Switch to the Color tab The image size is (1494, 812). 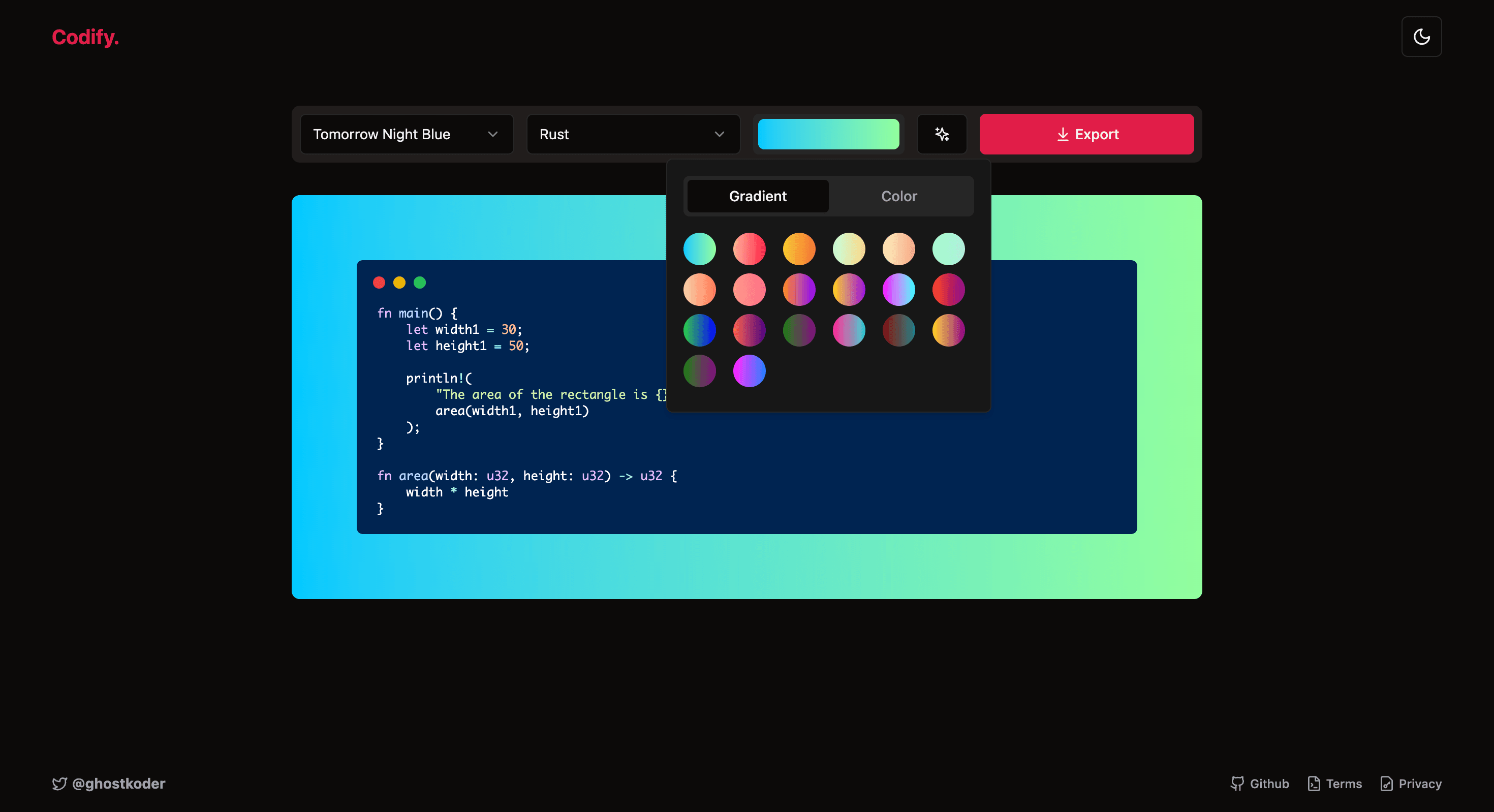[899, 196]
